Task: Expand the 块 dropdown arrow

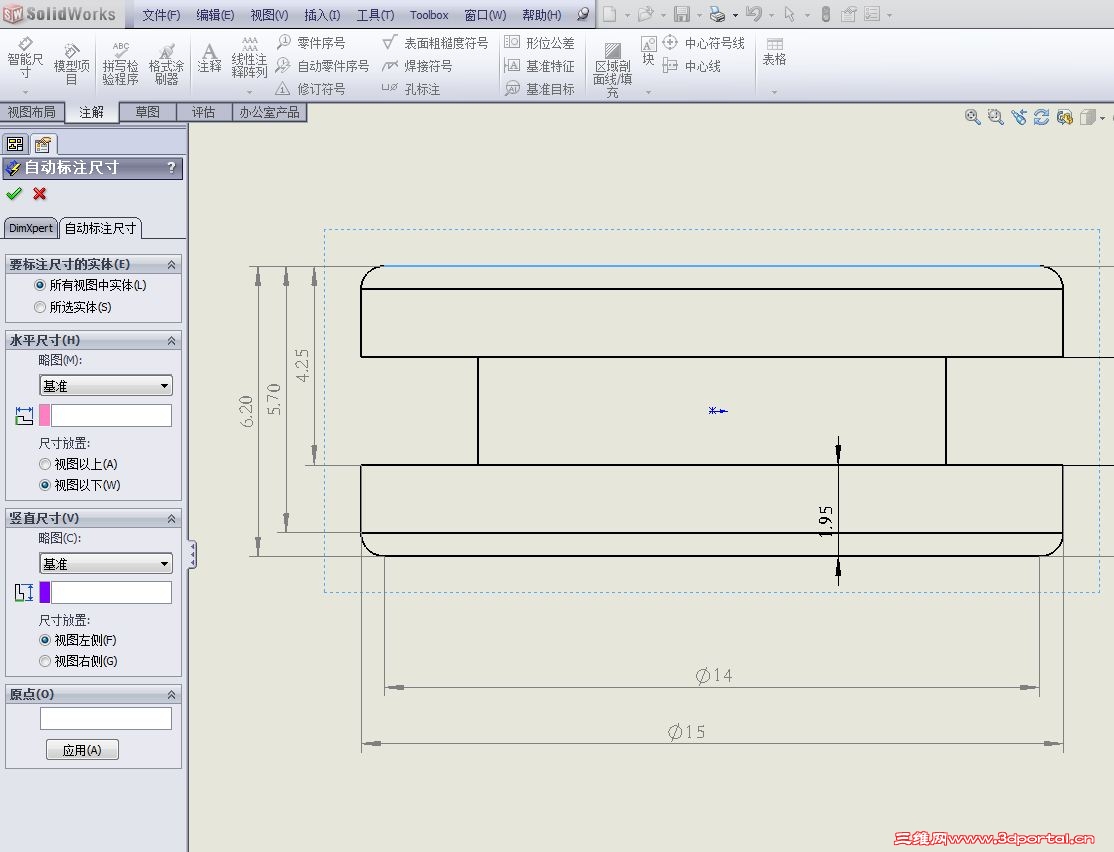Action: [x=649, y=92]
